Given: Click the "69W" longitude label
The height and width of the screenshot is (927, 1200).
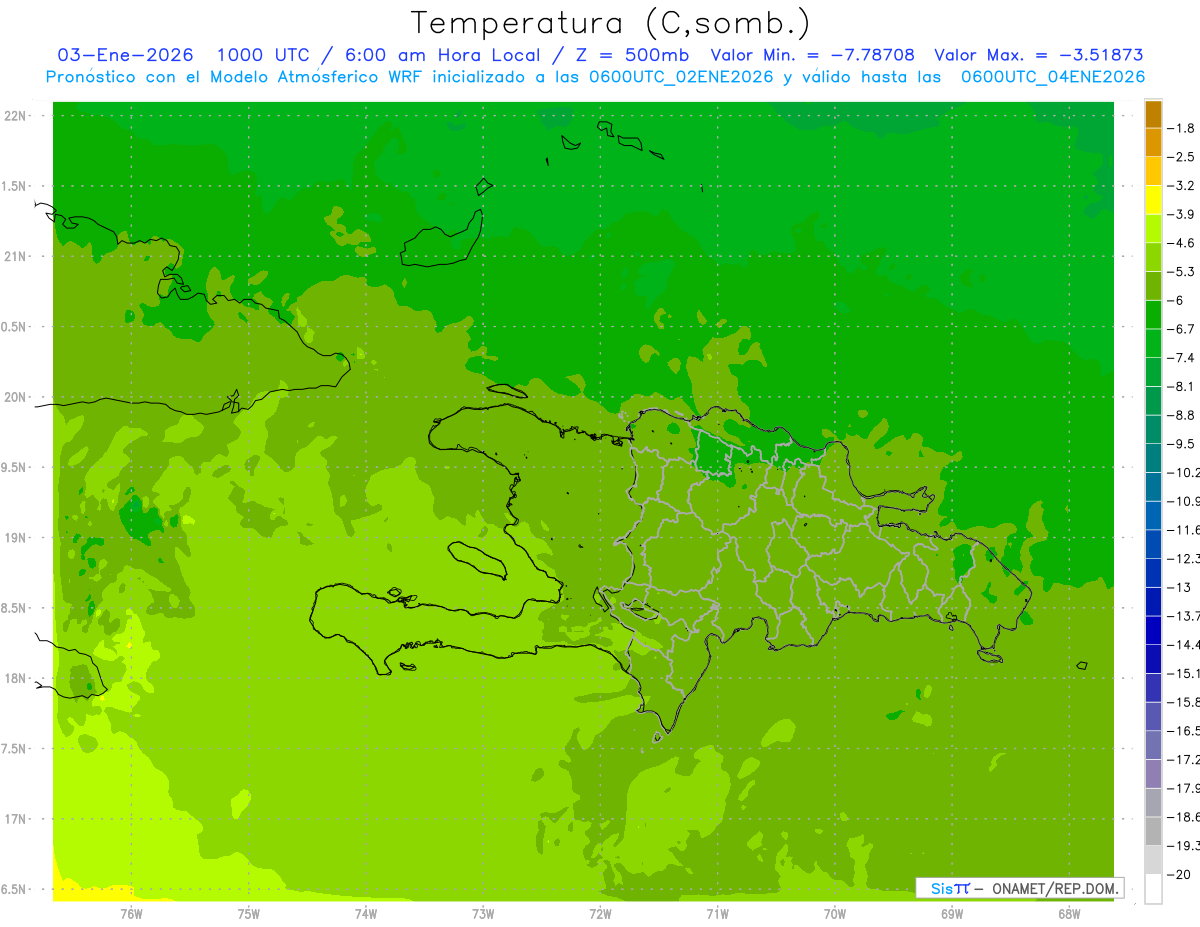Looking at the screenshot, I should point(952,913).
